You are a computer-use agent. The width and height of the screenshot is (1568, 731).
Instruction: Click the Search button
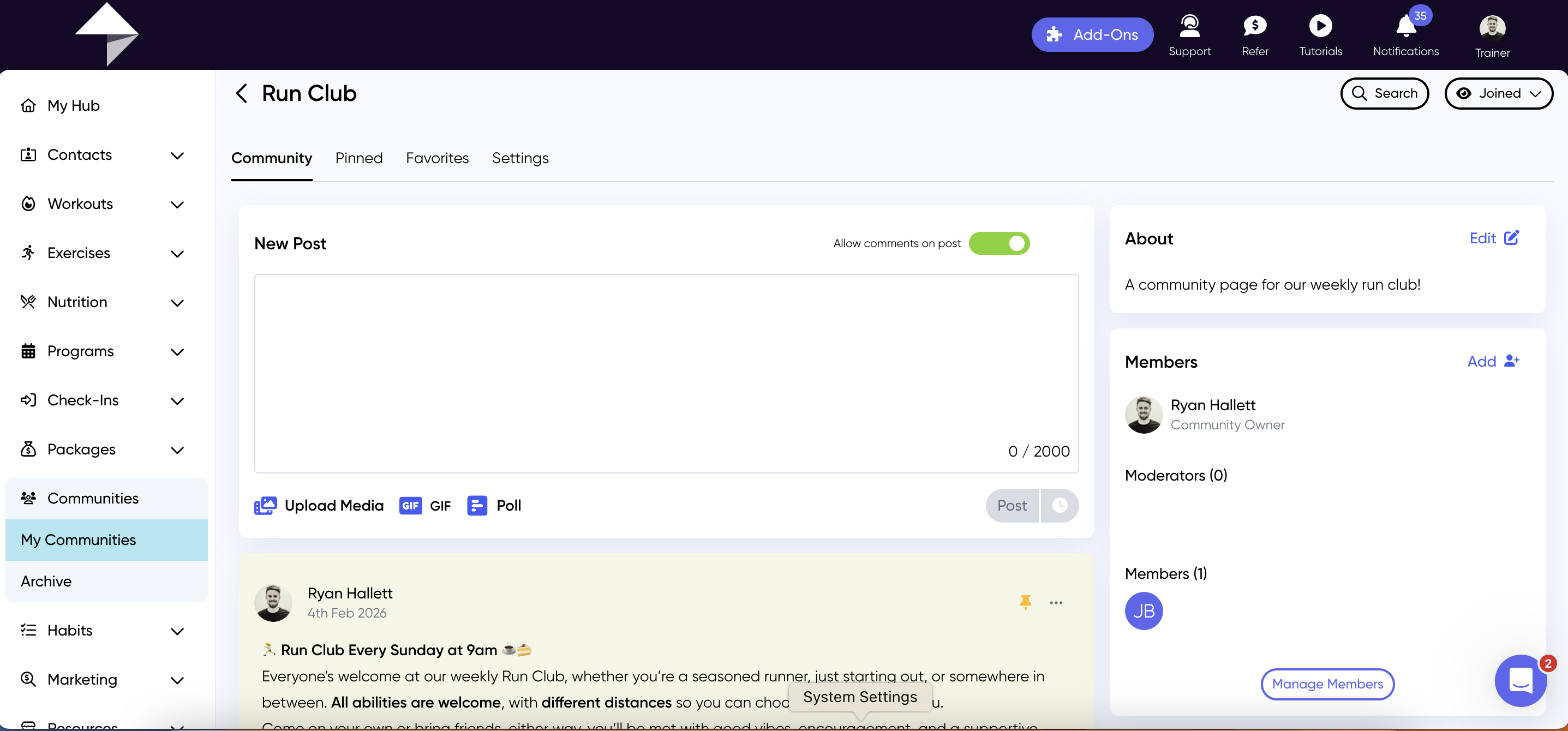pyautogui.click(x=1384, y=93)
